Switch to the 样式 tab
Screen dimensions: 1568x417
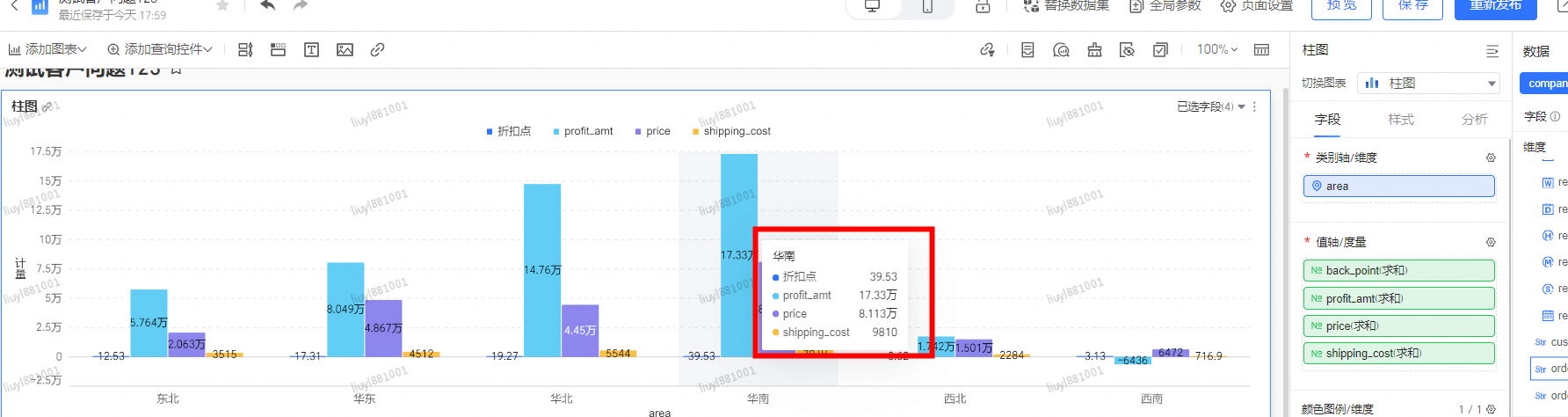[x=1401, y=120]
